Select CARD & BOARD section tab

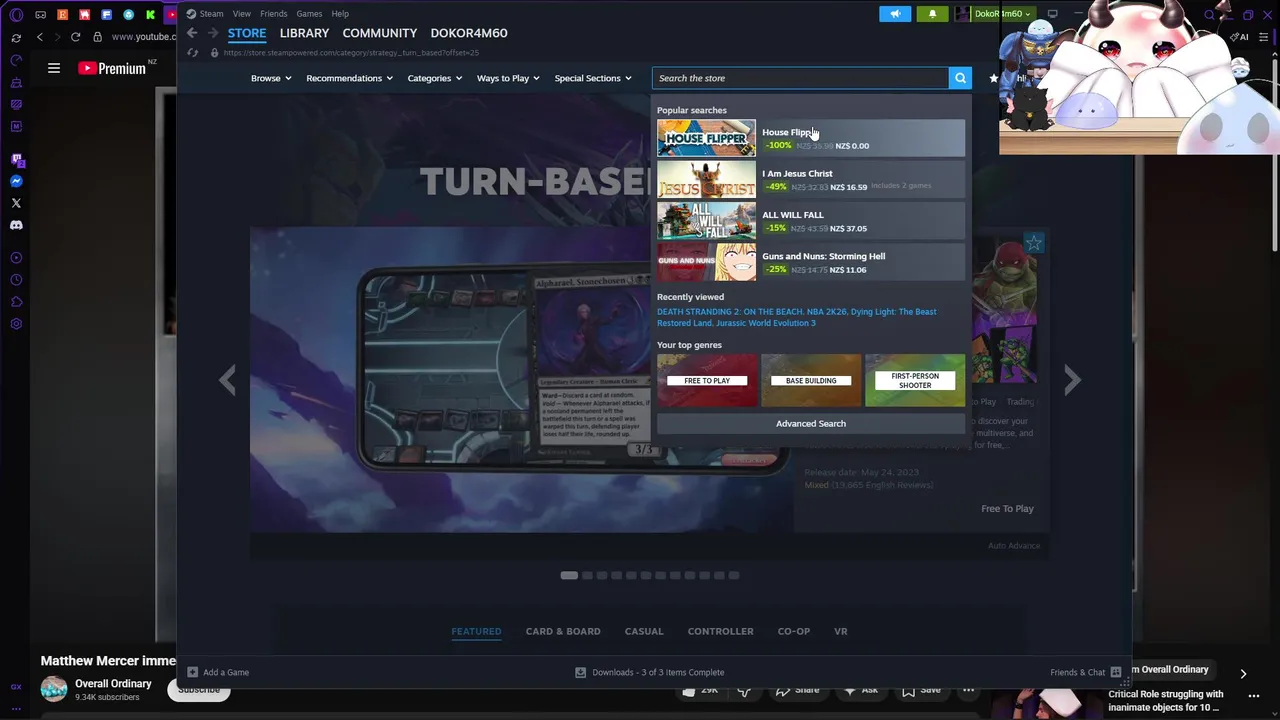coord(563,631)
